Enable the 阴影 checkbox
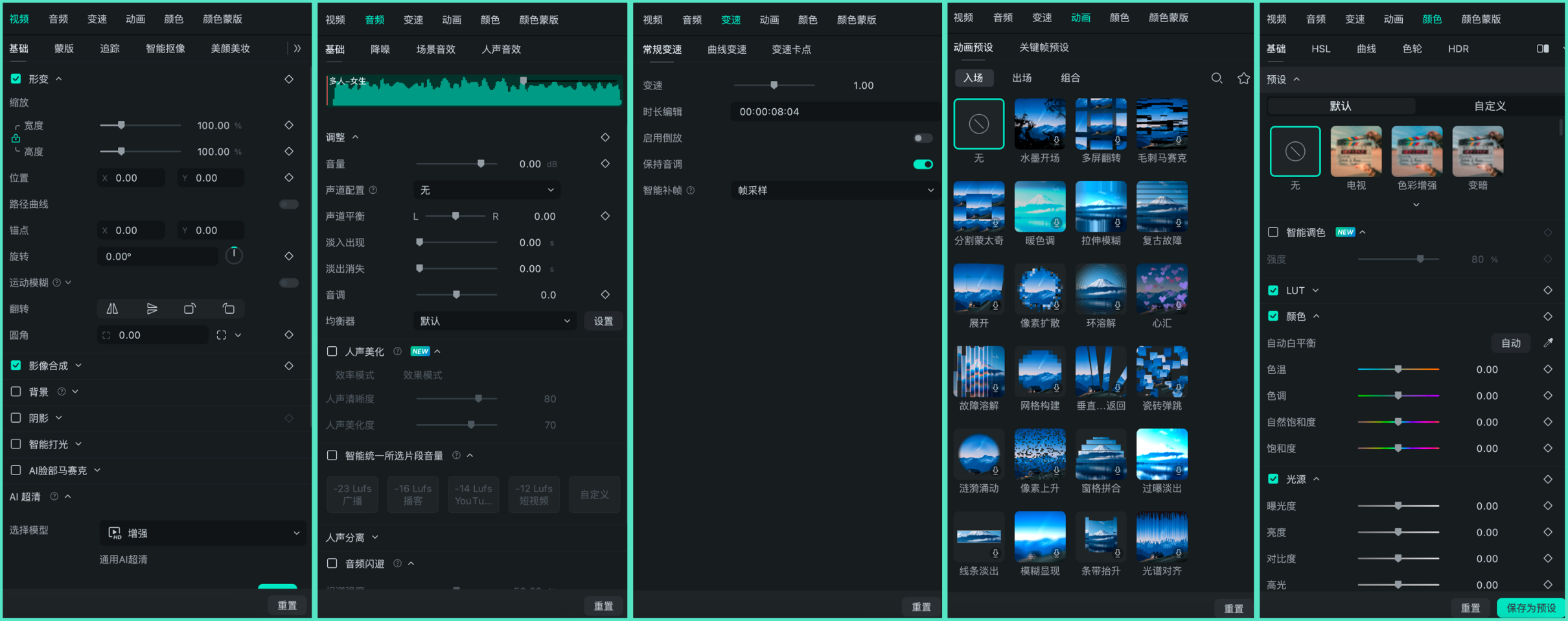This screenshot has width=1568, height=621. coord(16,418)
